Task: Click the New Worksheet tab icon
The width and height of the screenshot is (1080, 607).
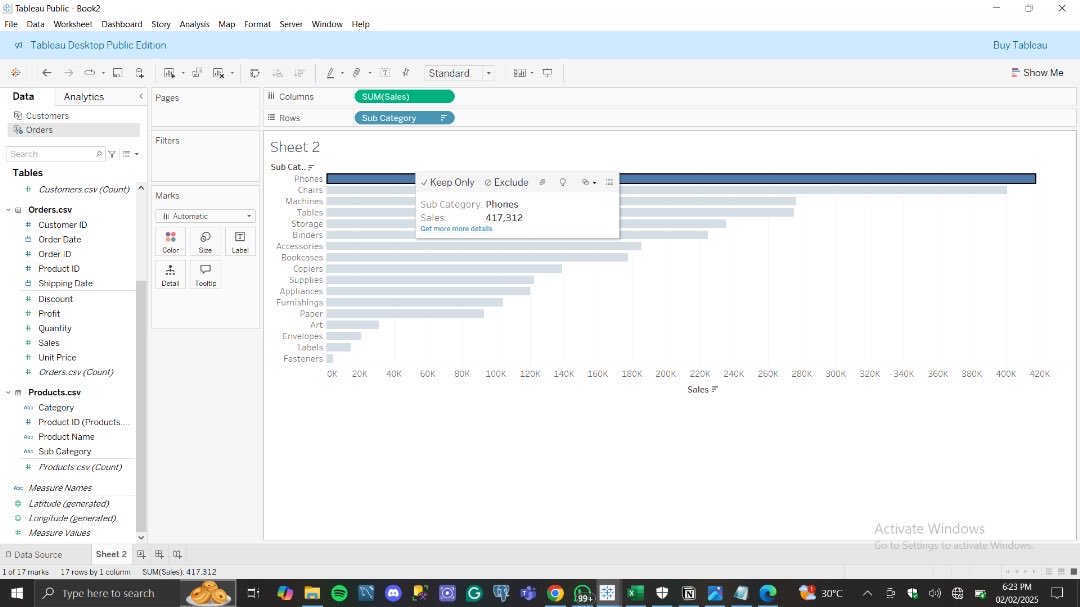Action: 141,554
